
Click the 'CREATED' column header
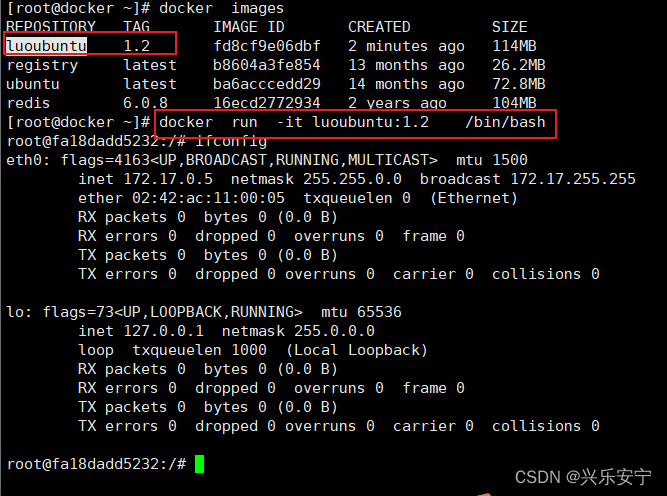click(x=379, y=27)
